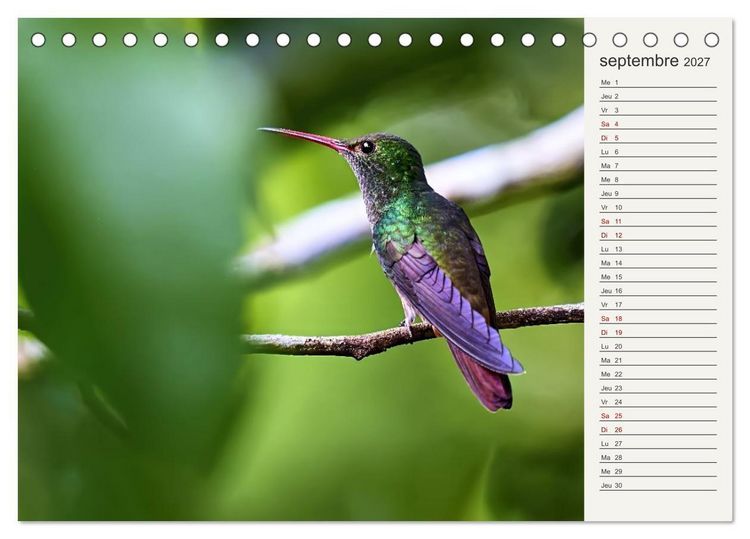
Task: Select the 'Jeu 9' date row
Action: [658, 194]
